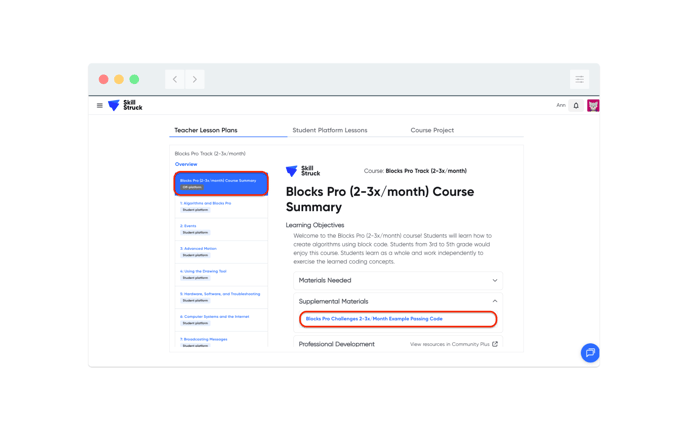Image resolution: width=688 pixels, height=430 pixels.
Task: Open lesson 6 Computer Systems and the Internet
Action: [x=215, y=316]
